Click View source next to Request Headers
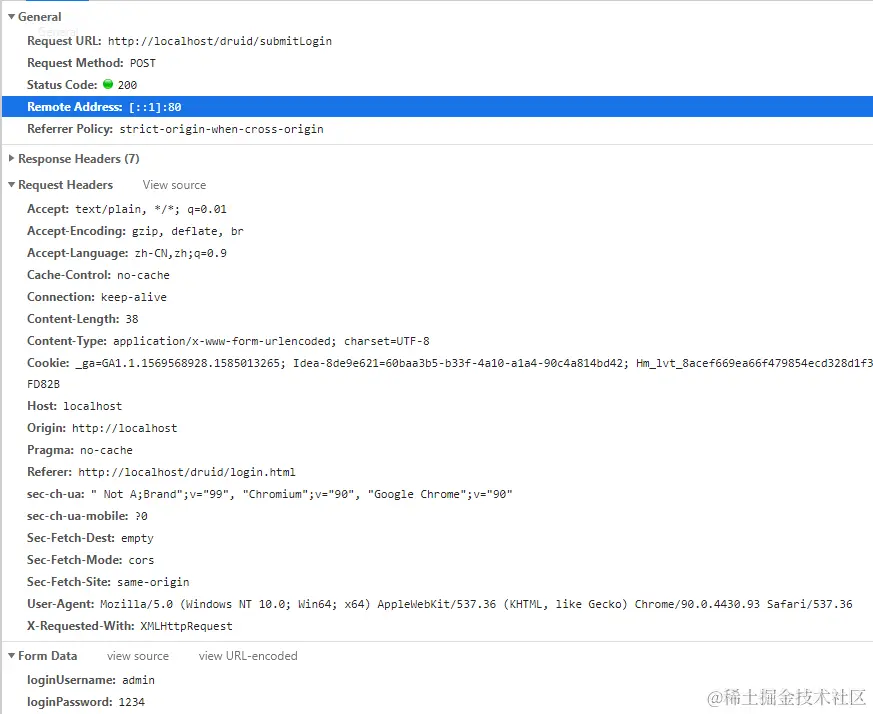The width and height of the screenshot is (873, 714). coord(174,185)
